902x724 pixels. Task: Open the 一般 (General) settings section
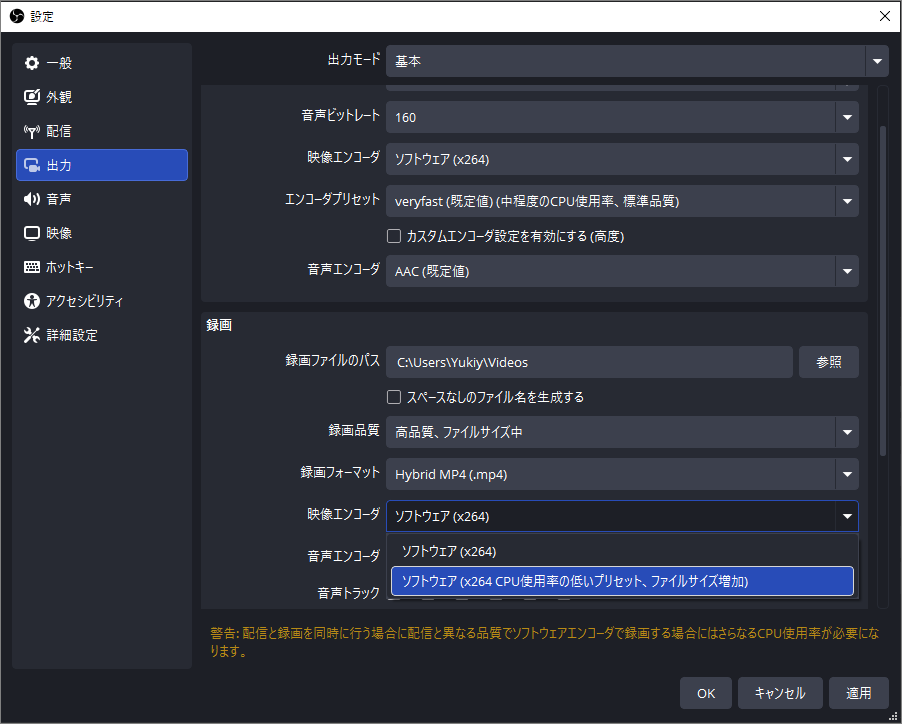[60, 62]
